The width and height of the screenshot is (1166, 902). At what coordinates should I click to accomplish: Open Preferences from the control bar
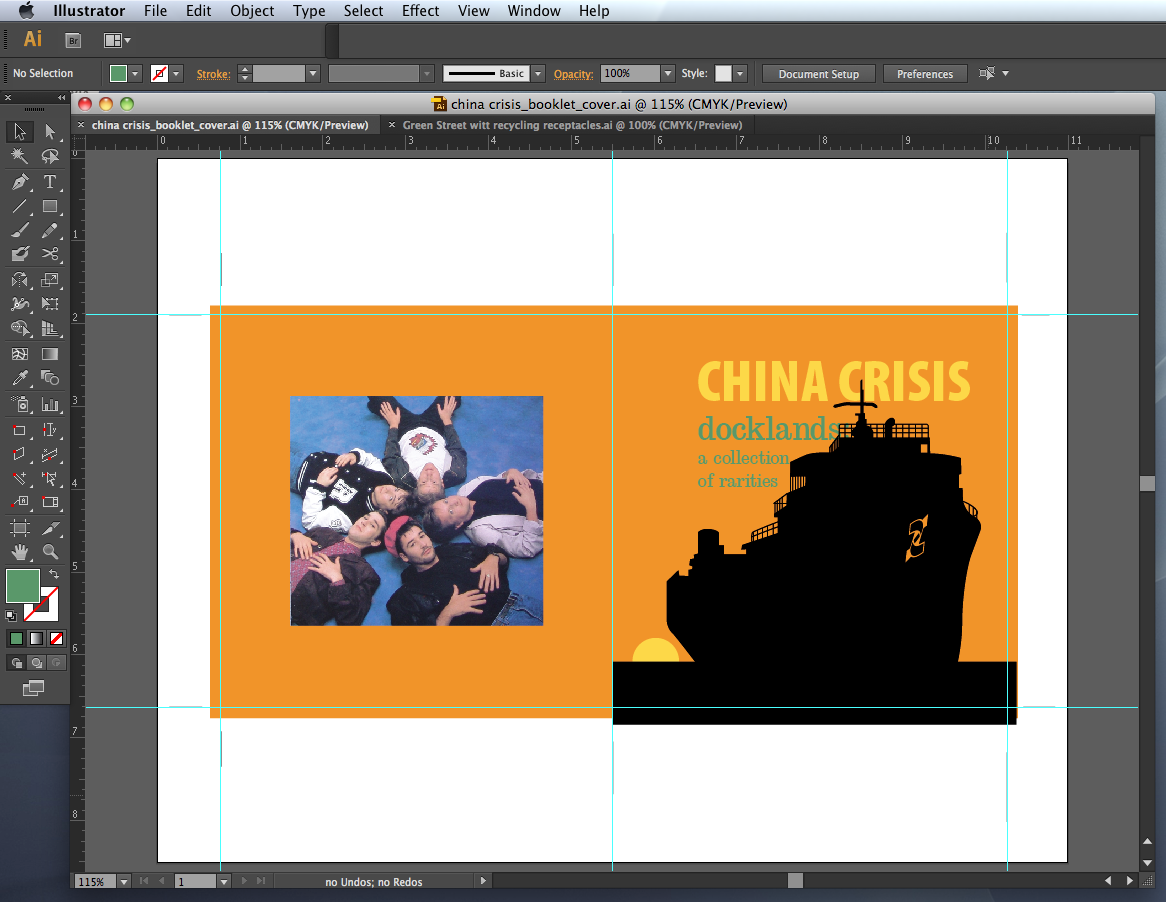(x=924, y=74)
